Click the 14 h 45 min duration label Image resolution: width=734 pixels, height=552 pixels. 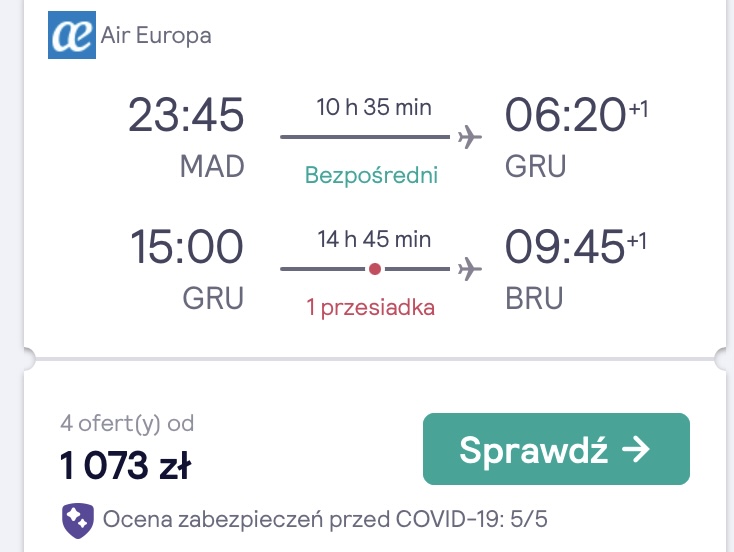click(x=374, y=239)
